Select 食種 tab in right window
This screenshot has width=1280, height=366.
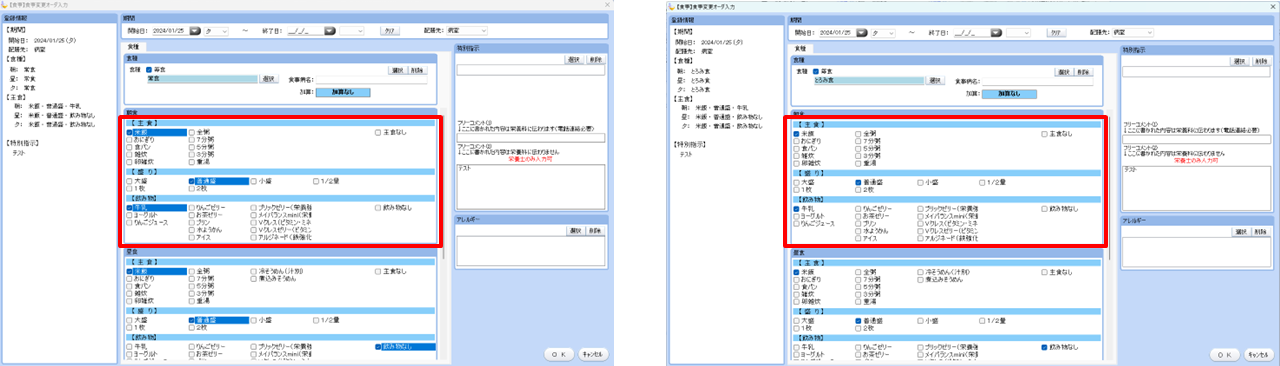[x=799, y=47]
